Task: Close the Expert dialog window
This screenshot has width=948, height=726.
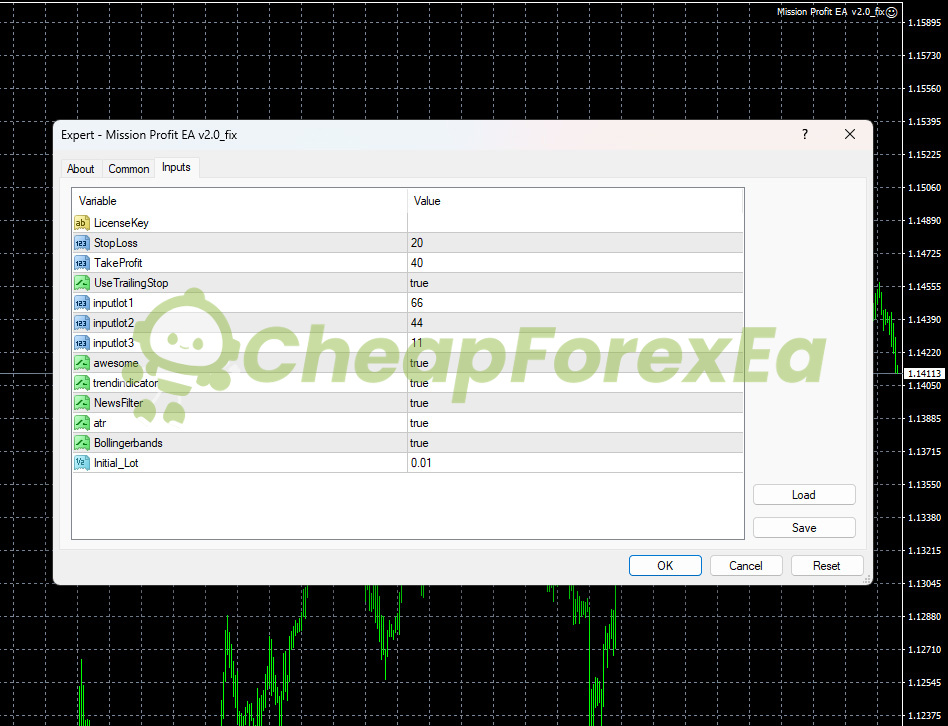Action: (x=849, y=134)
